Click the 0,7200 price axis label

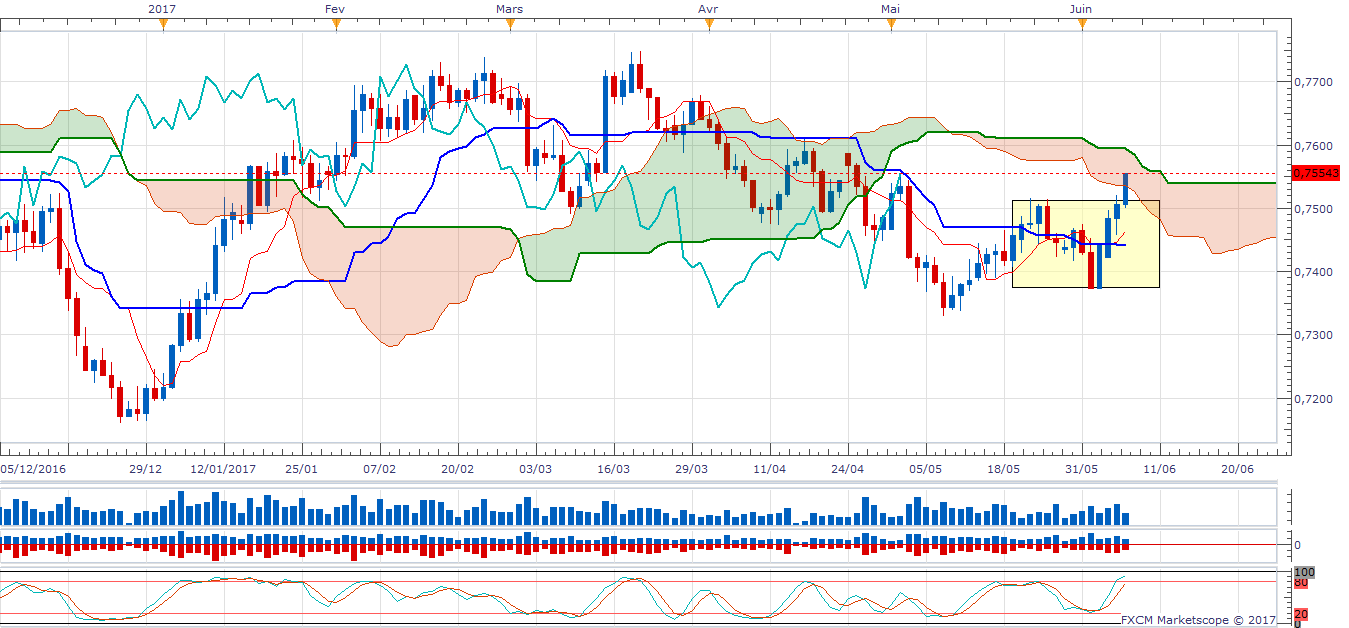(x=1312, y=398)
